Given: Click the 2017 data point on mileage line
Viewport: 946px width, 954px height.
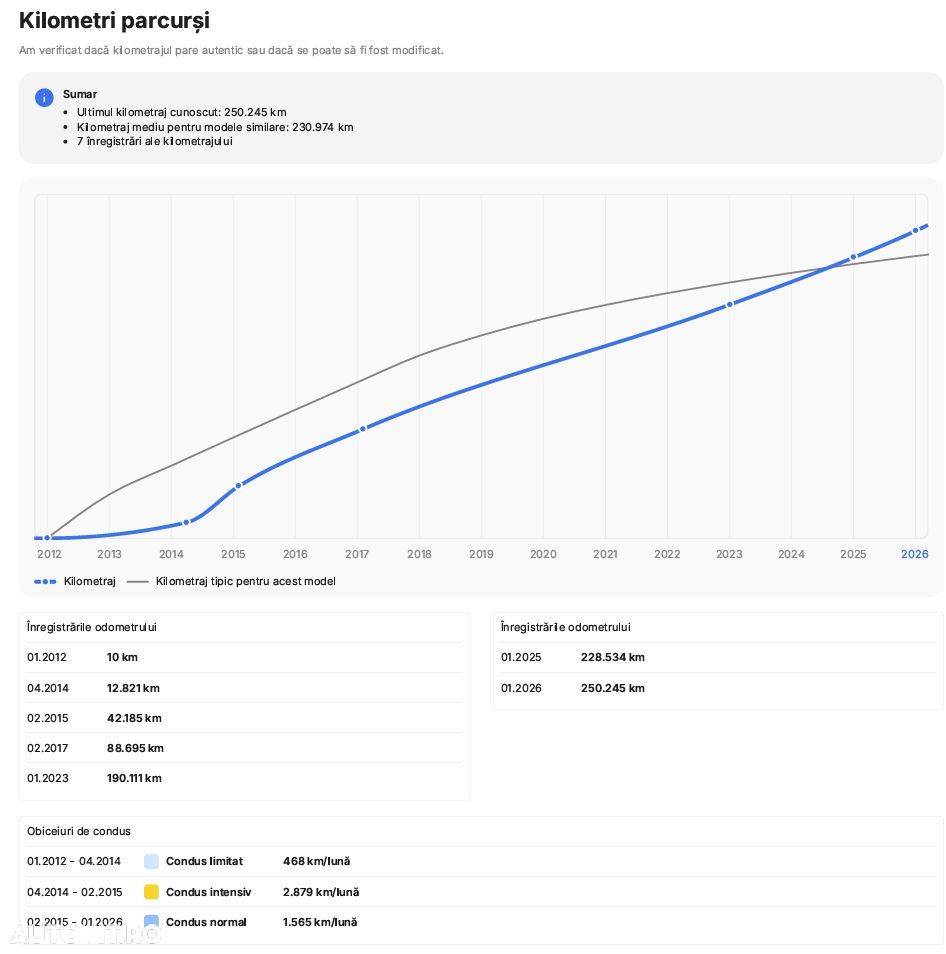Looking at the screenshot, I should click(x=363, y=429).
